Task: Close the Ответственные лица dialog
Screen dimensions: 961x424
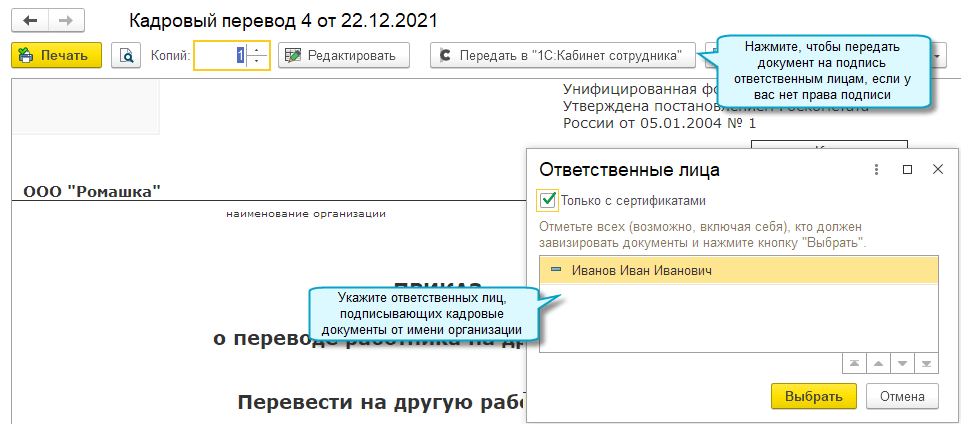Action: click(x=938, y=170)
